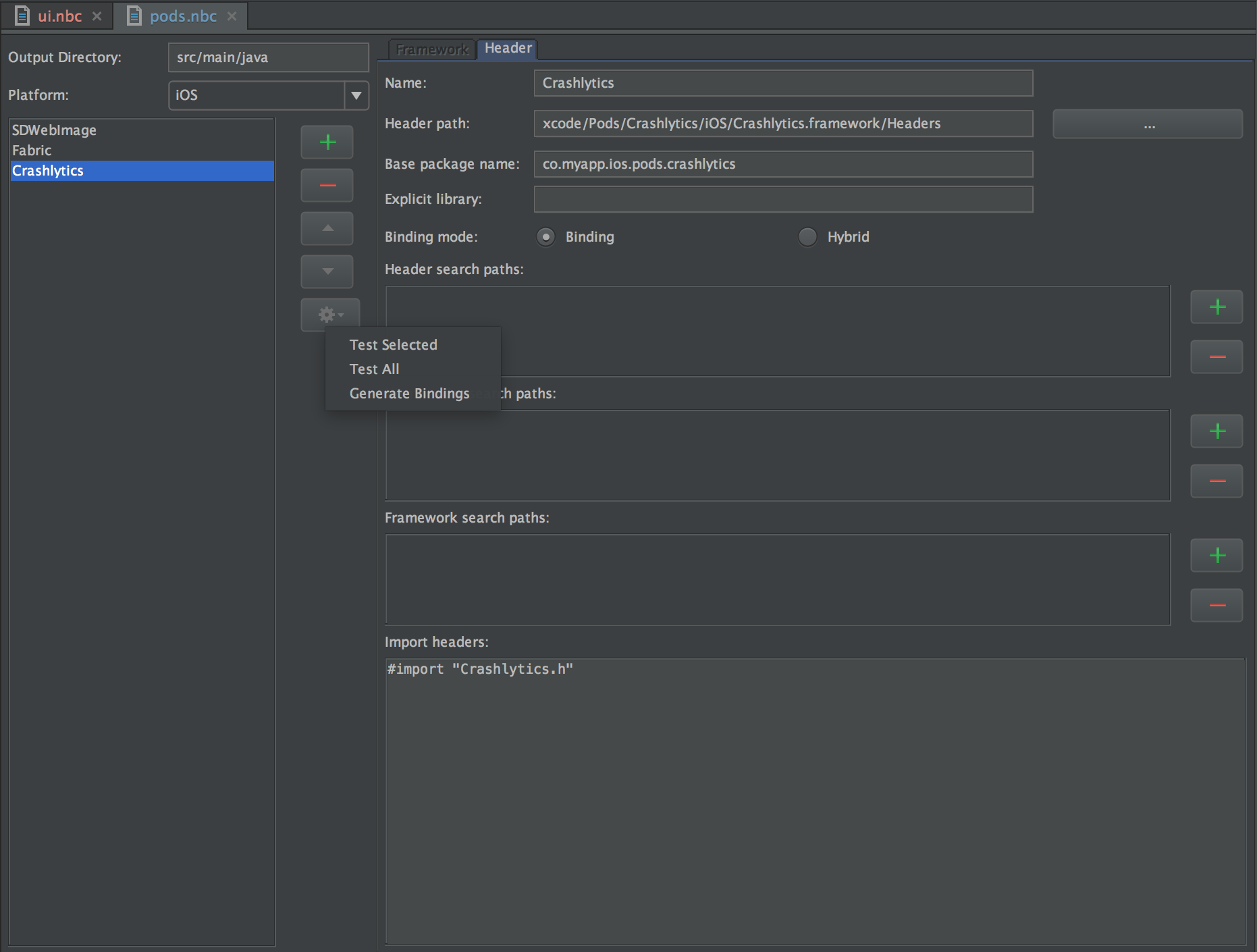Add a new pod with the plus icon
1257x952 pixels.
coord(327,142)
